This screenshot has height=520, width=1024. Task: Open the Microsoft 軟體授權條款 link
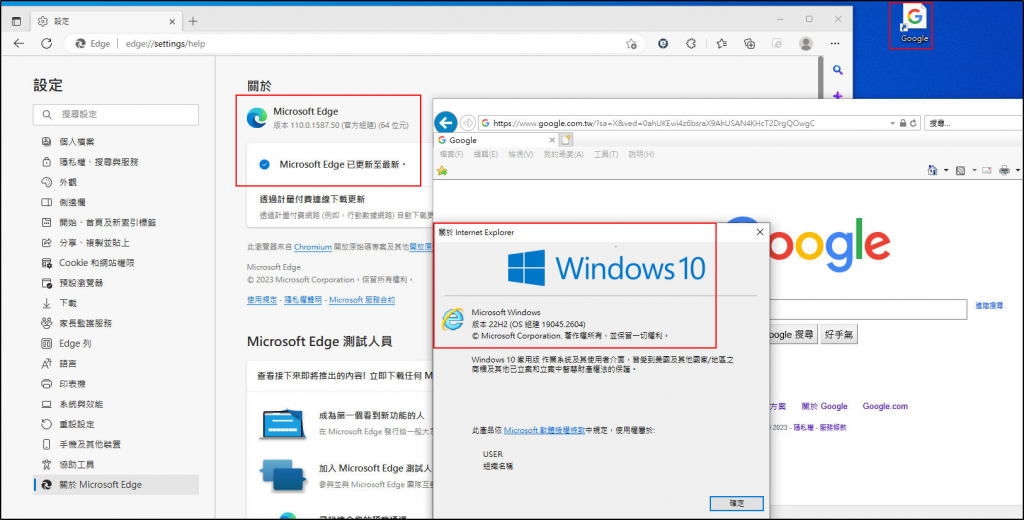(x=544, y=431)
